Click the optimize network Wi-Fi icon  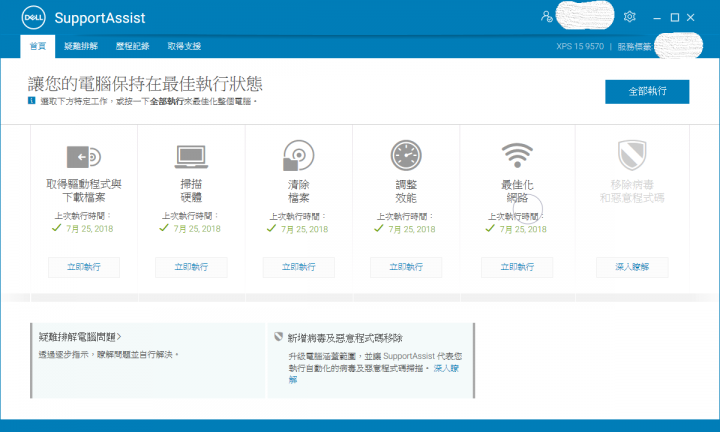517,155
